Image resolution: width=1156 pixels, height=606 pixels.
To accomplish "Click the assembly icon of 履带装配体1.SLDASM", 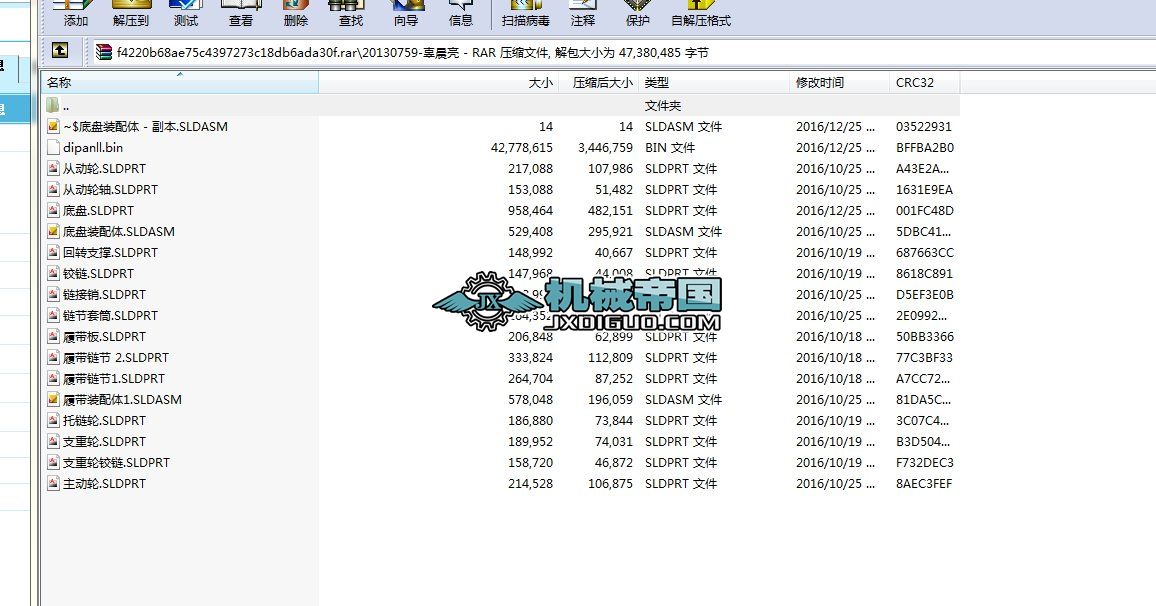I will (x=52, y=400).
